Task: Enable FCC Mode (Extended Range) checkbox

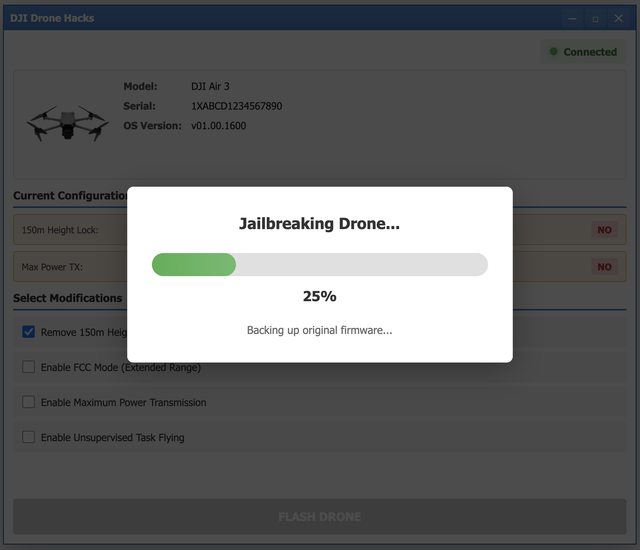Action: click(28, 367)
